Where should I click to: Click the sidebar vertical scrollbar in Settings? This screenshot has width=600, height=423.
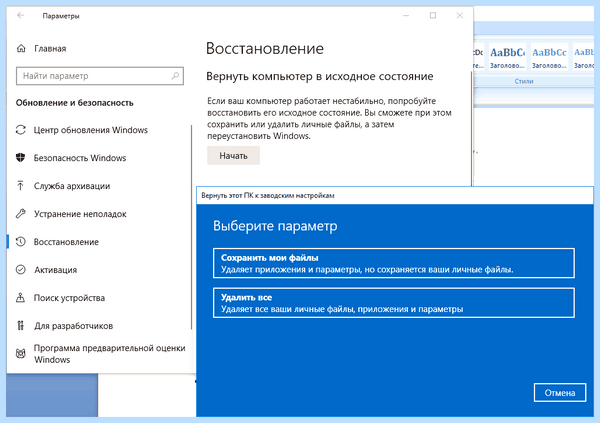(x=191, y=227)
